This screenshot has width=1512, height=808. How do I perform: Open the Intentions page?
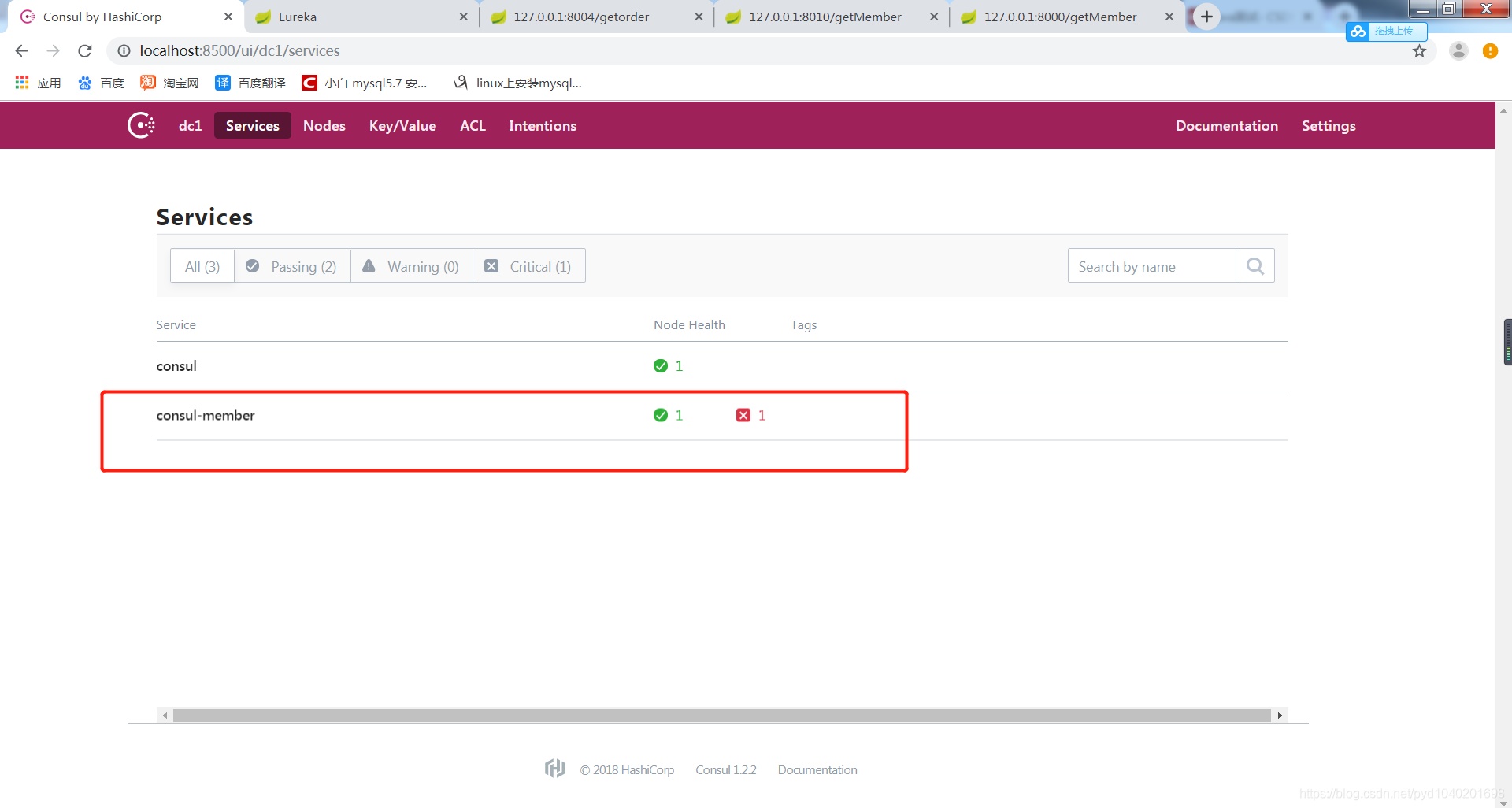point(543,126)
